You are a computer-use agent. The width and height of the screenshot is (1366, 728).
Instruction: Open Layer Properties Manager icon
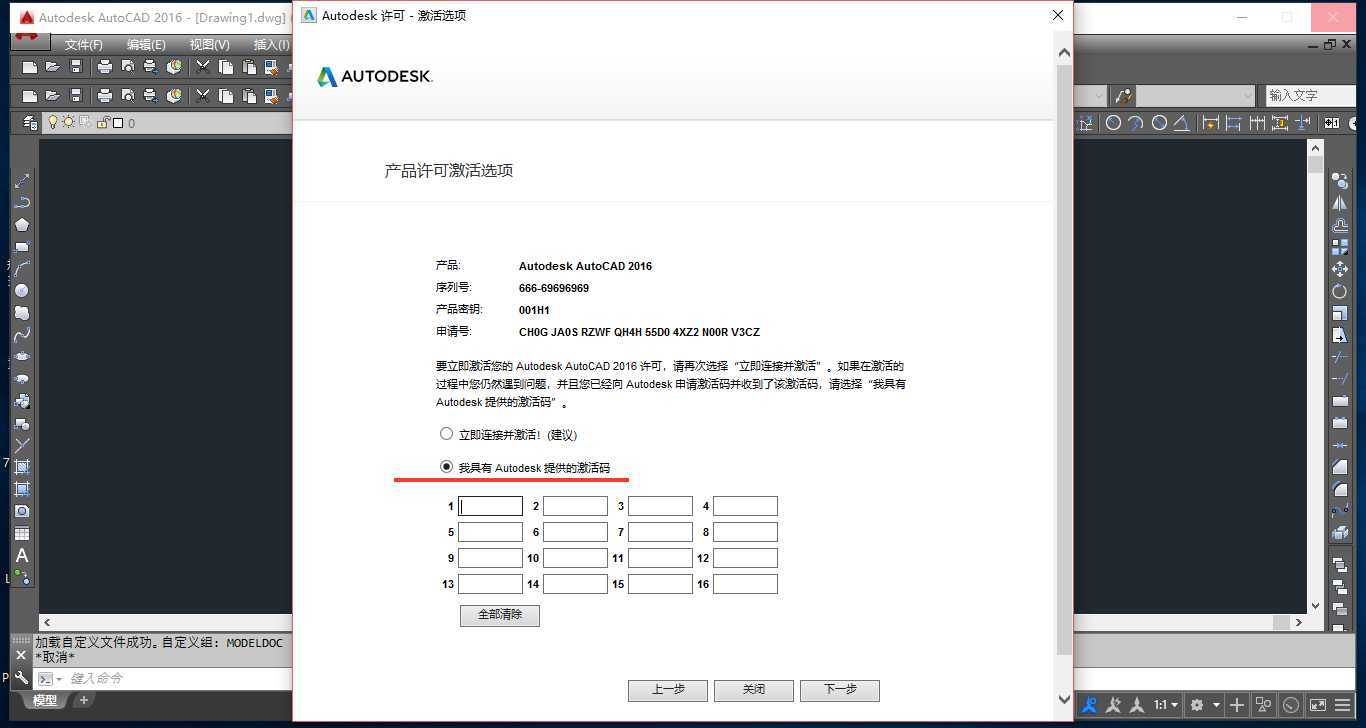click(x=30, y=123)
